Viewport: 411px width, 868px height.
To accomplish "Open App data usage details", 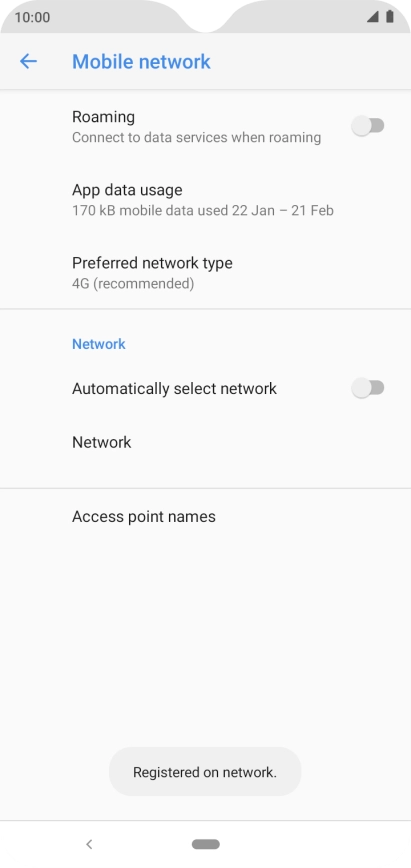I will (206, 200).
